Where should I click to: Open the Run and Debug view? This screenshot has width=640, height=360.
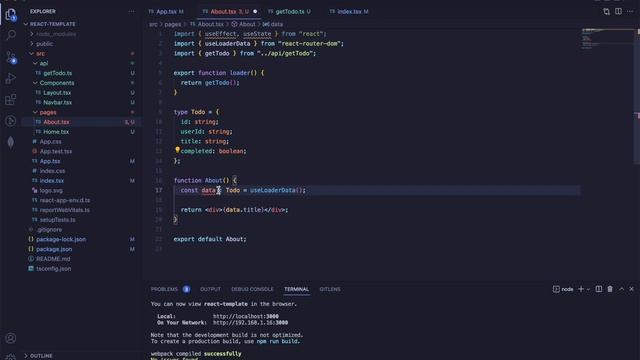coord(11,78)
